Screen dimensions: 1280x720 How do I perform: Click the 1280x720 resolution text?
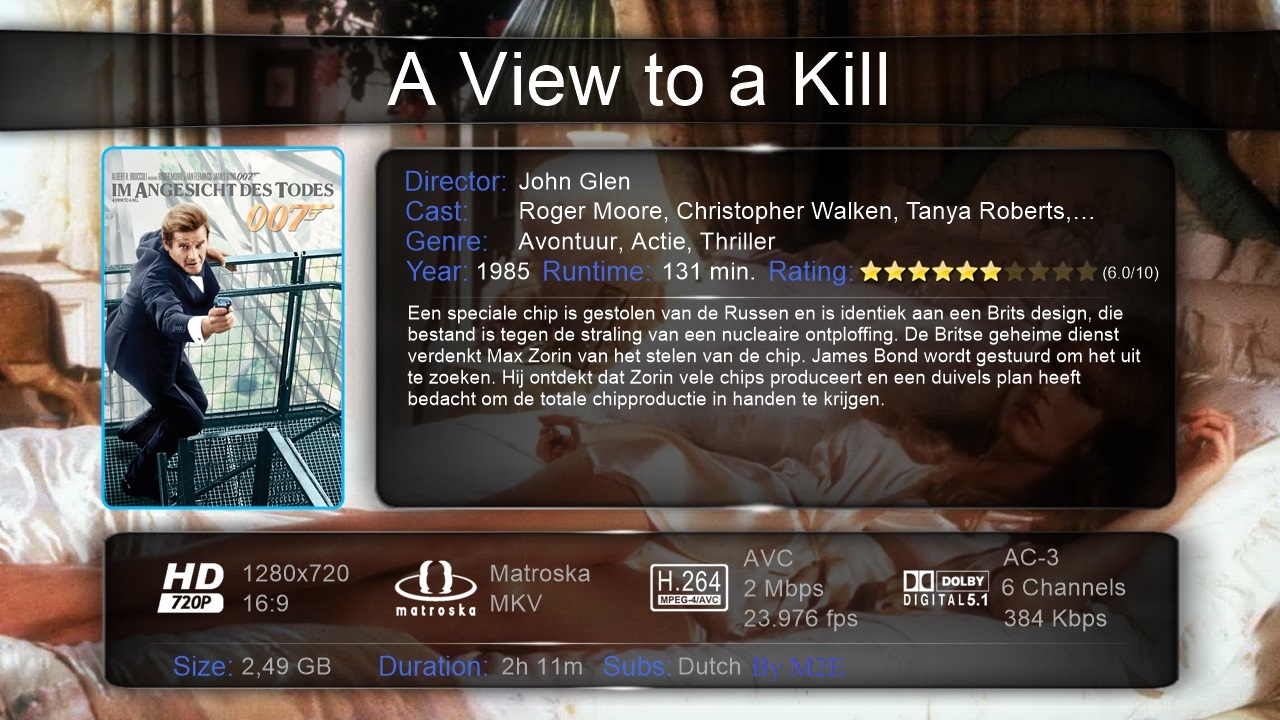296,573
